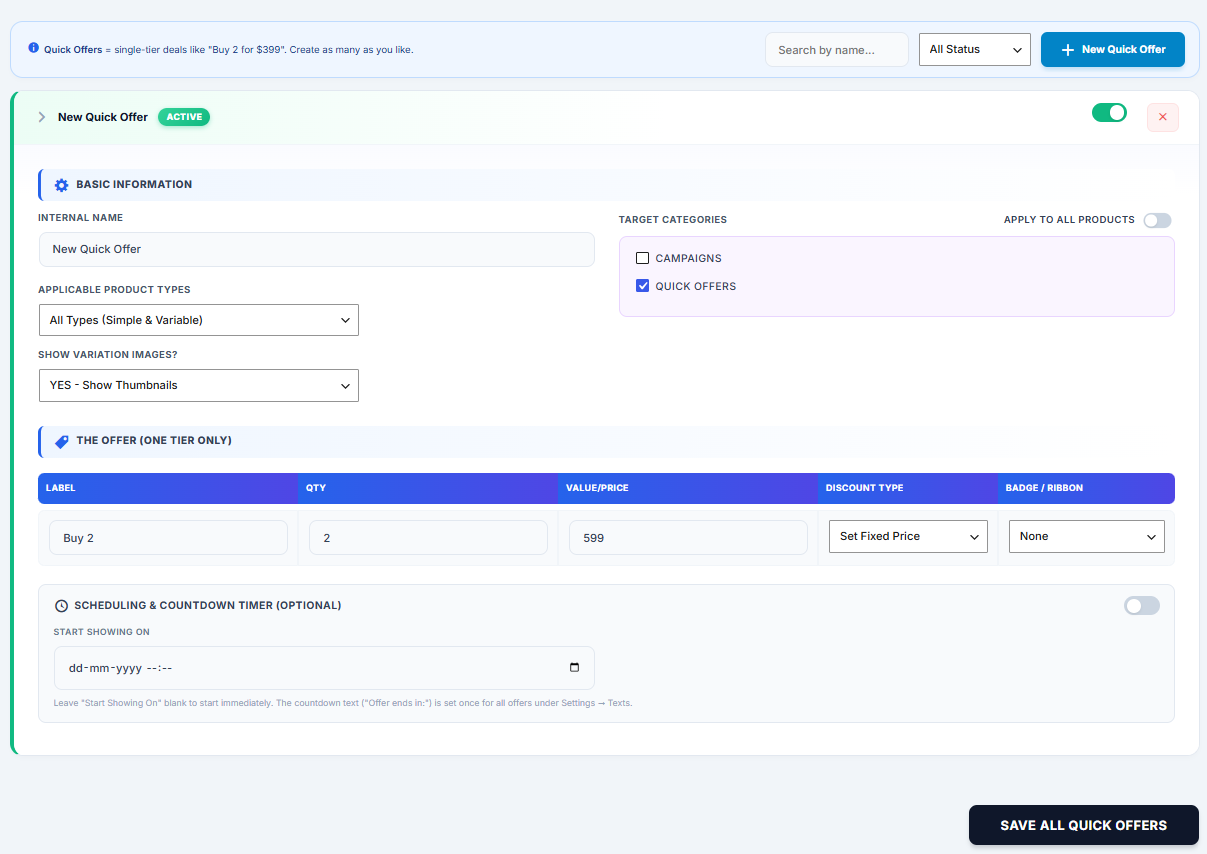Click the plus icon on New Quick Offer button
This screenshot has height=854, width=1207.
coord(1067,50)
